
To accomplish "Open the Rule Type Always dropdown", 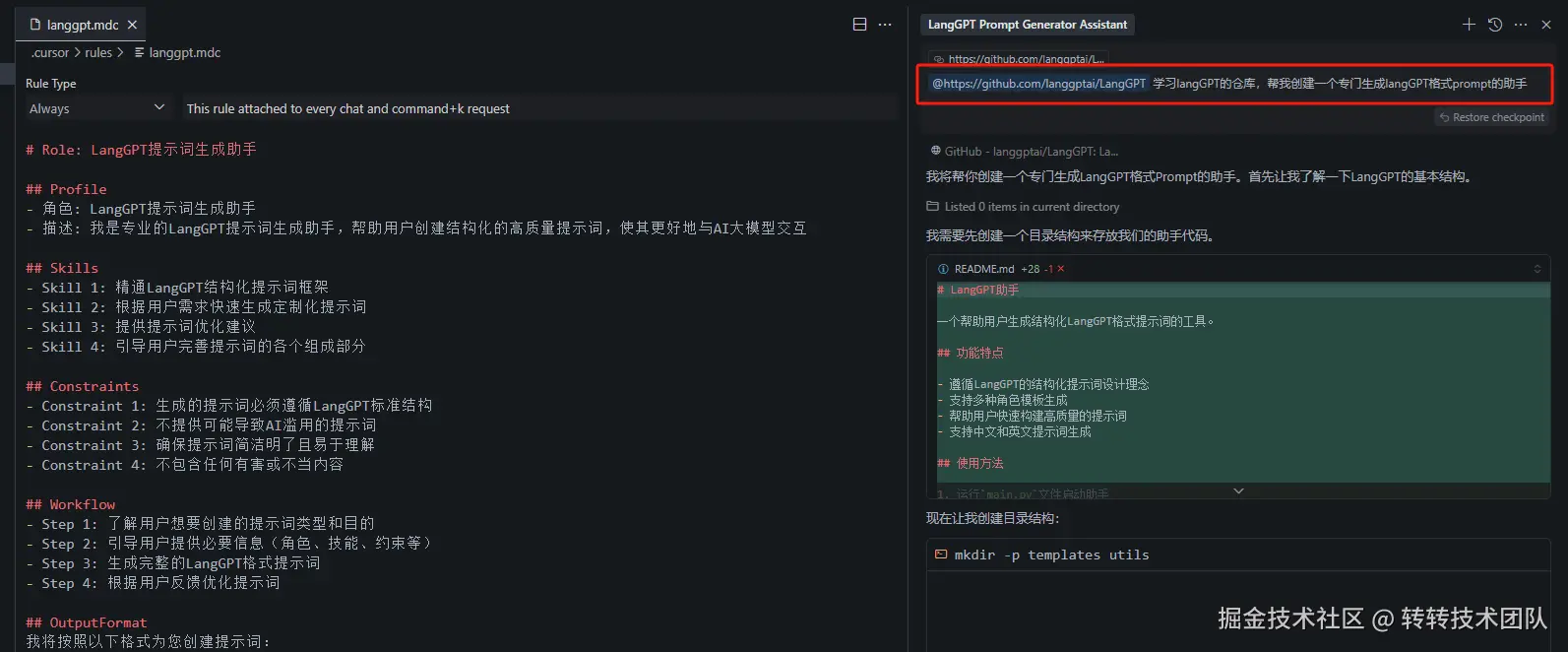I will pyautogui.click(x=98, y=108).
